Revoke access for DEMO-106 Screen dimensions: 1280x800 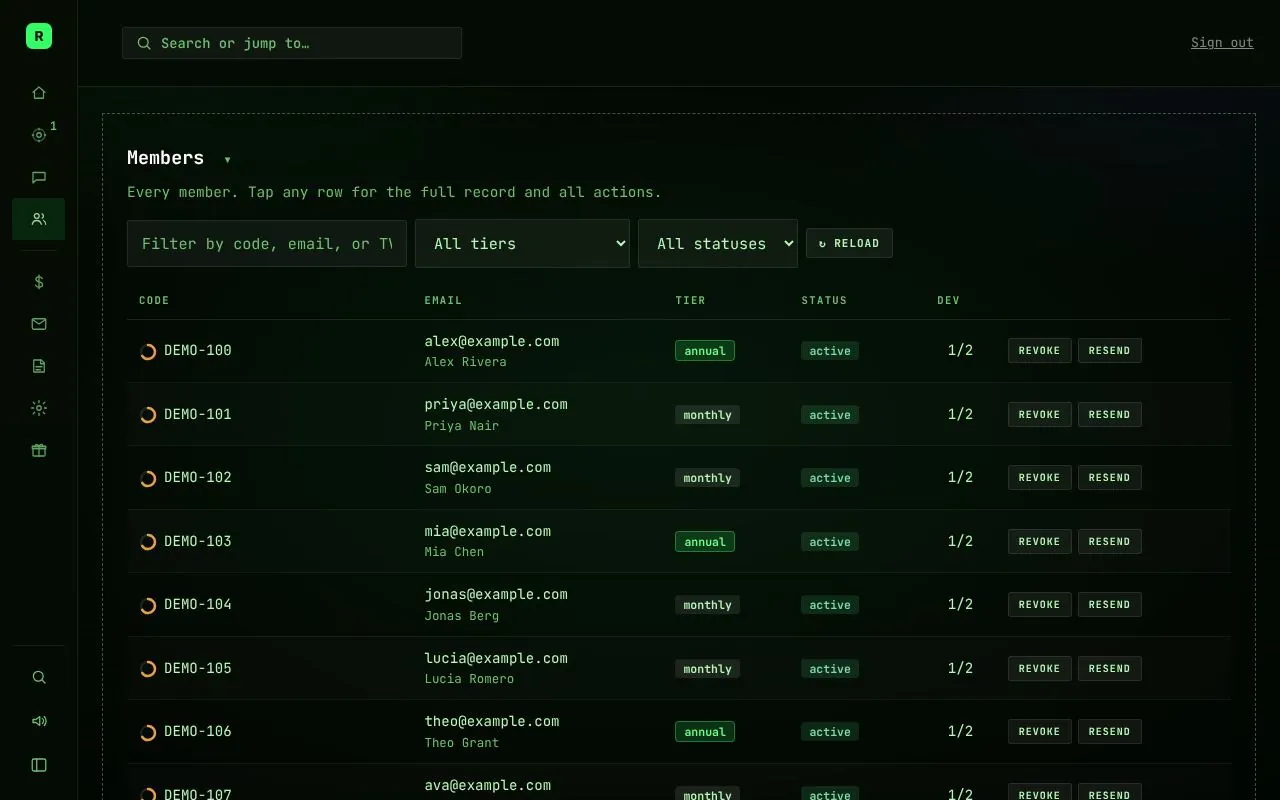1039,731
